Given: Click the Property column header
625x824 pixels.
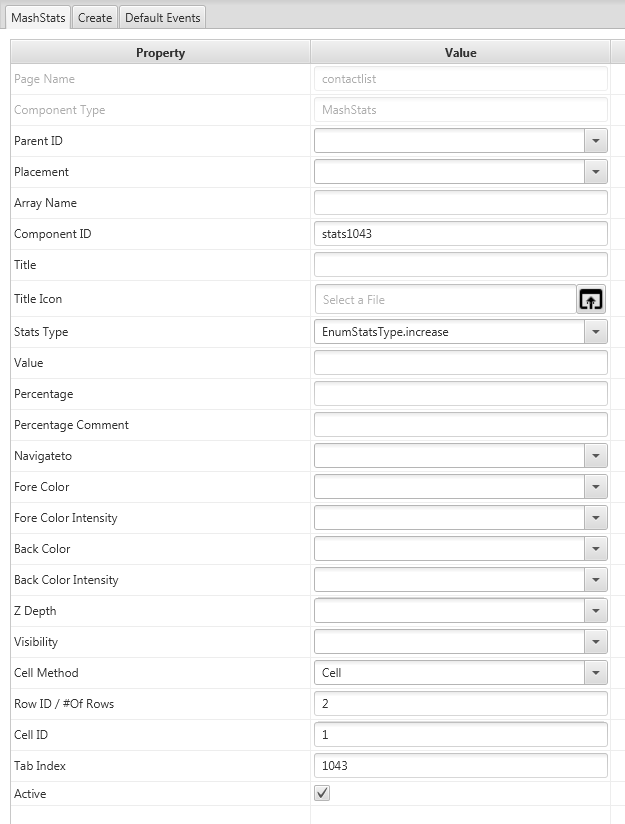Looking at the screenshot, I should (x=160, y=53).
